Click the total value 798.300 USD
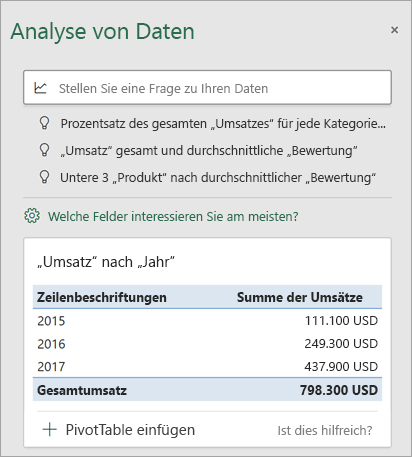Image resolution: width=412 pixels, height=457 pixels. click(339, 390)
